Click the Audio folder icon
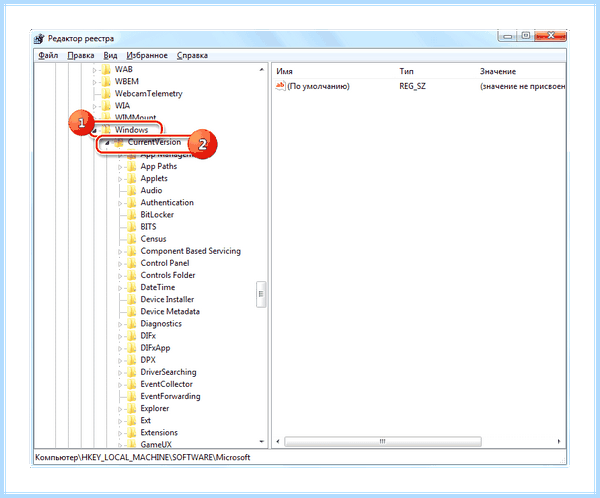600x498 pixels. [132, 191]
